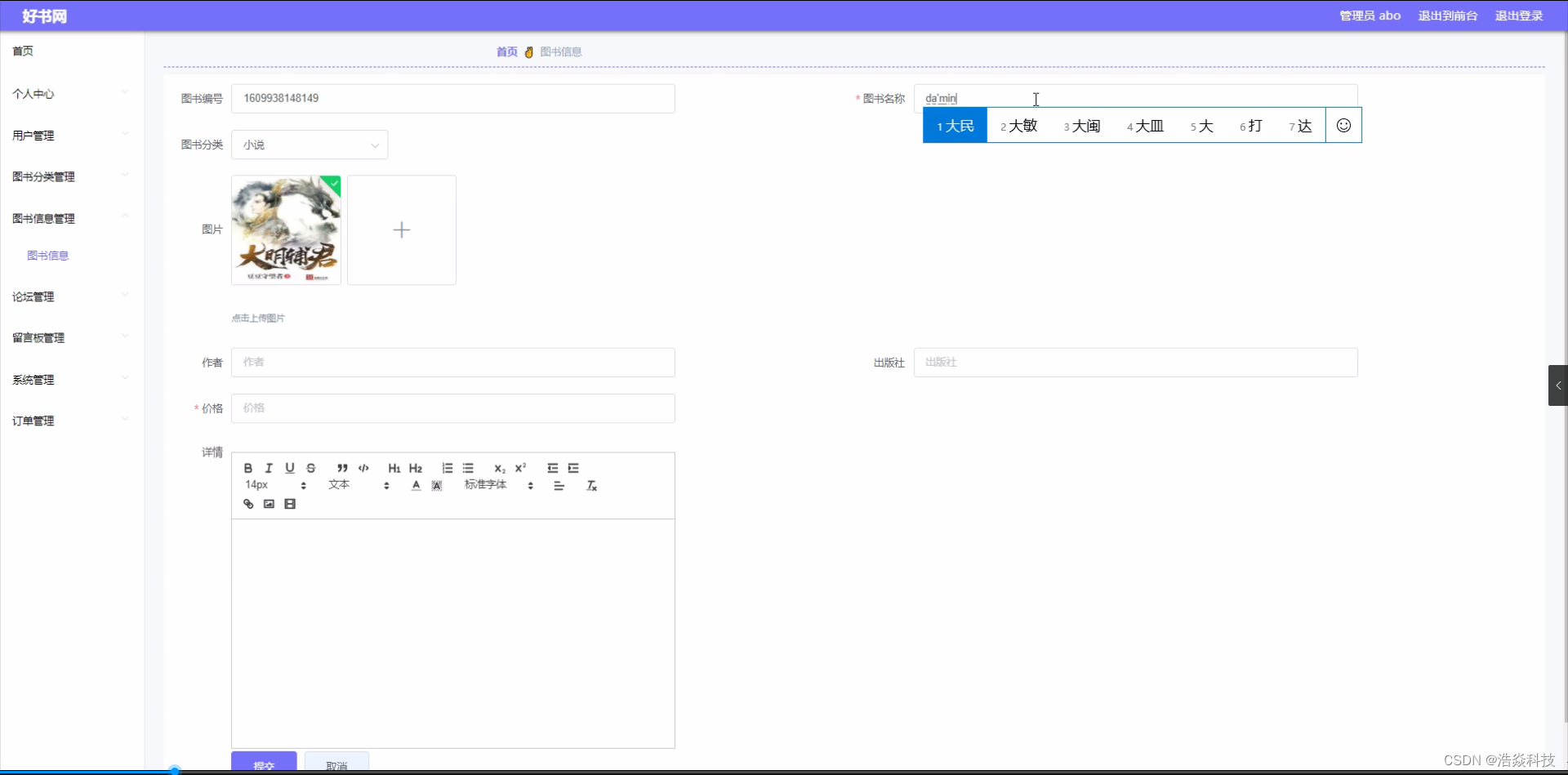Image resolution: width=1568 pixels, height=775 pixels.
Task: Insert an image into the details editor
Action: pyautogui.click(x=269, y=503)
